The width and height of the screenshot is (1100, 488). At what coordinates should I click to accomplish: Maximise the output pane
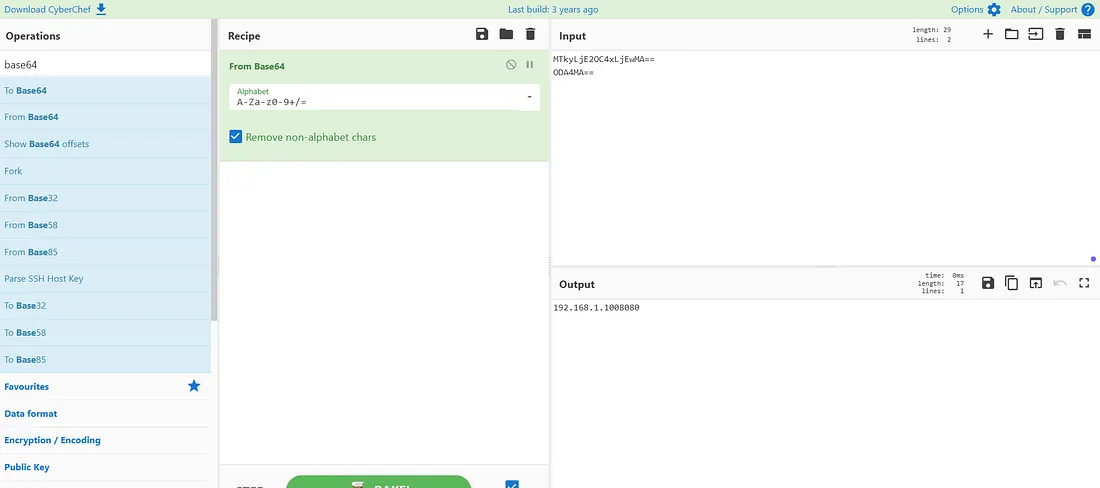(x=1084, y=284)
